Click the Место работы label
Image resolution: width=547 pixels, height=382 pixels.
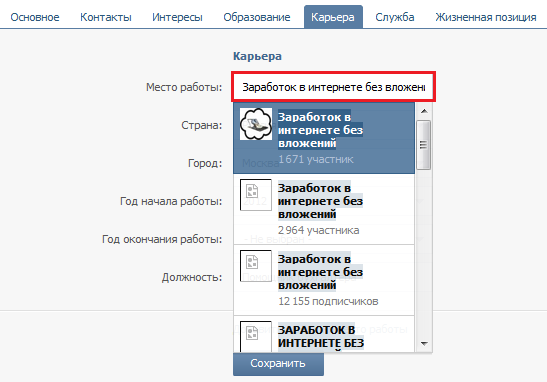pyautogui.click(x=184, y=87)
